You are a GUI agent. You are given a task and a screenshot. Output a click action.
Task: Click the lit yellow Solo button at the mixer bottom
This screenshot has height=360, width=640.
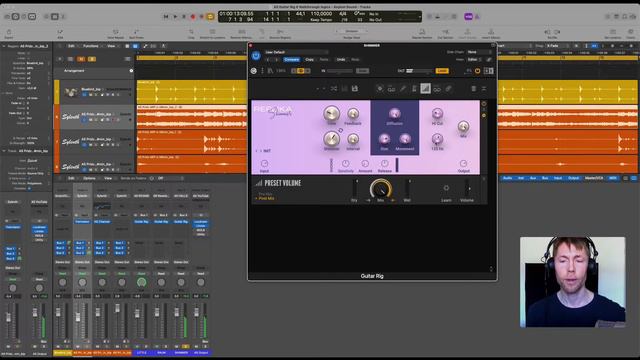click(185, 347)
